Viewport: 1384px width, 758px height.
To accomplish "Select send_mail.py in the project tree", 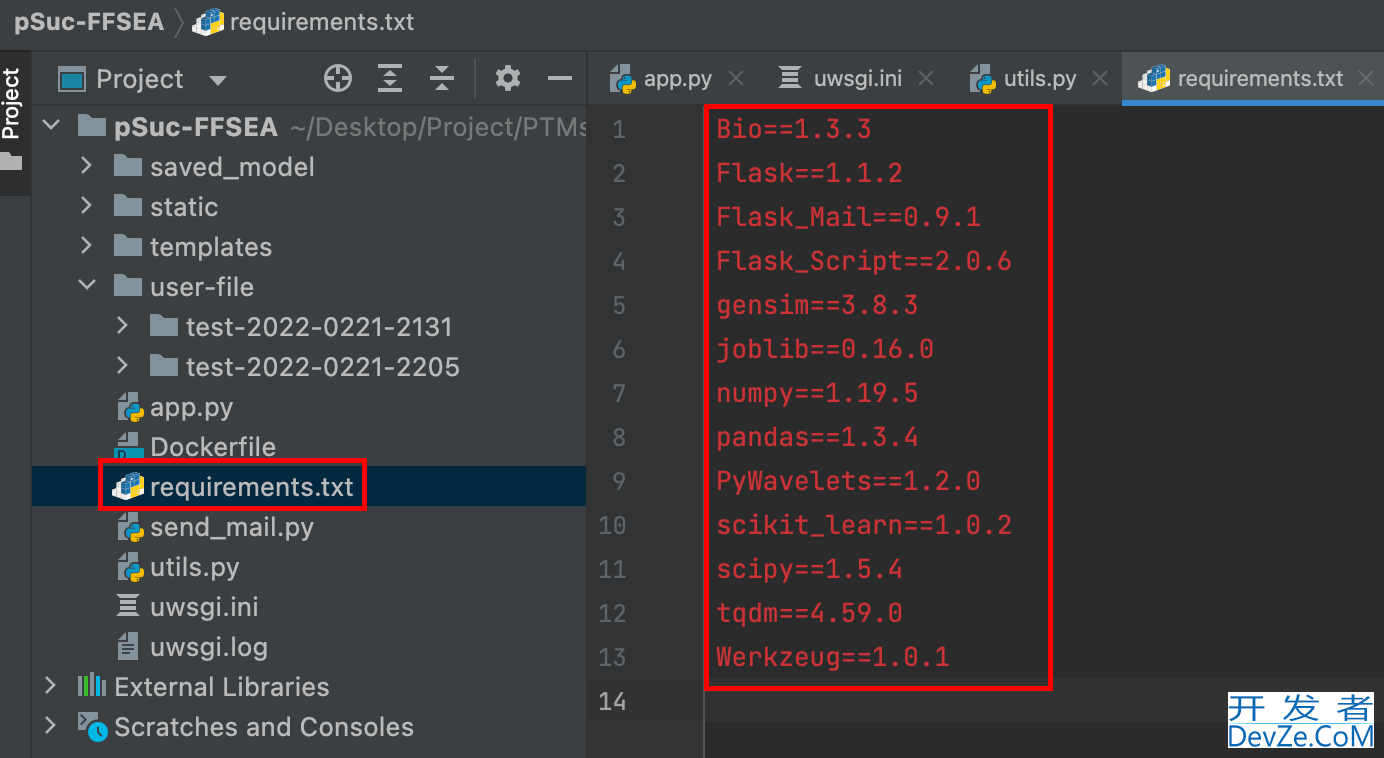I will (x=231, y=527).
